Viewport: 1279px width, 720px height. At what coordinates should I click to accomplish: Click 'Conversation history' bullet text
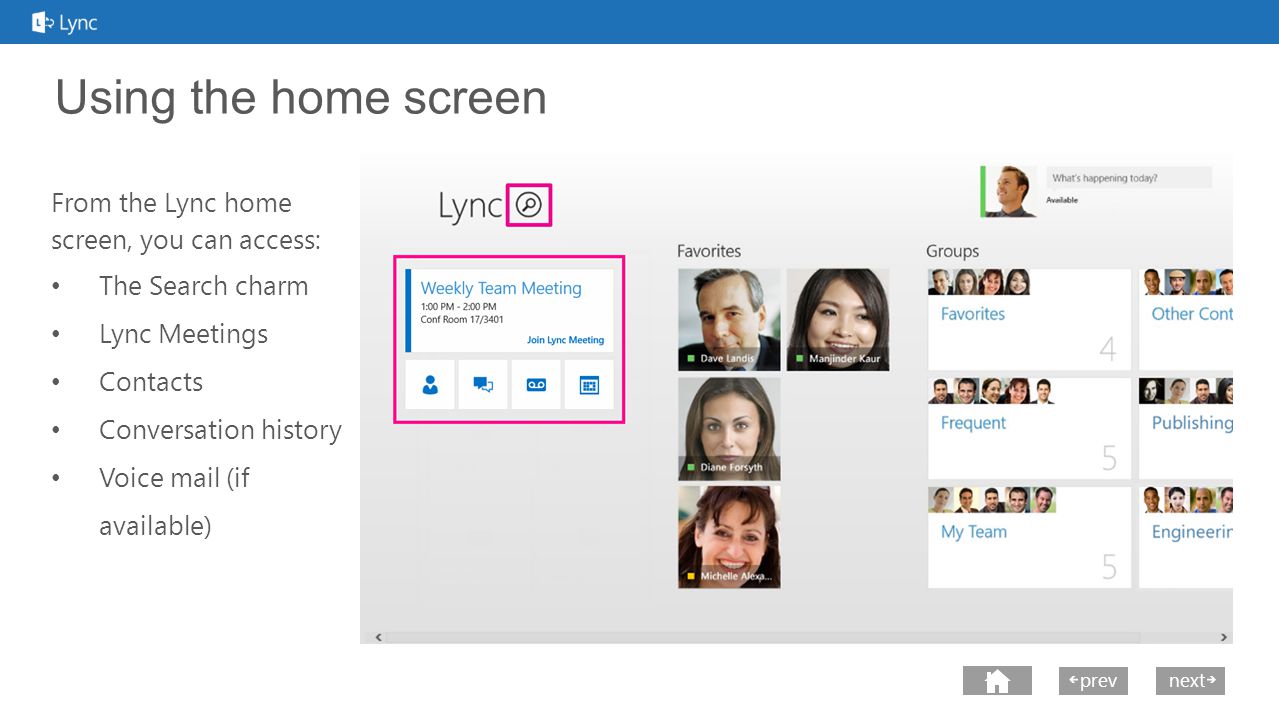220,430
